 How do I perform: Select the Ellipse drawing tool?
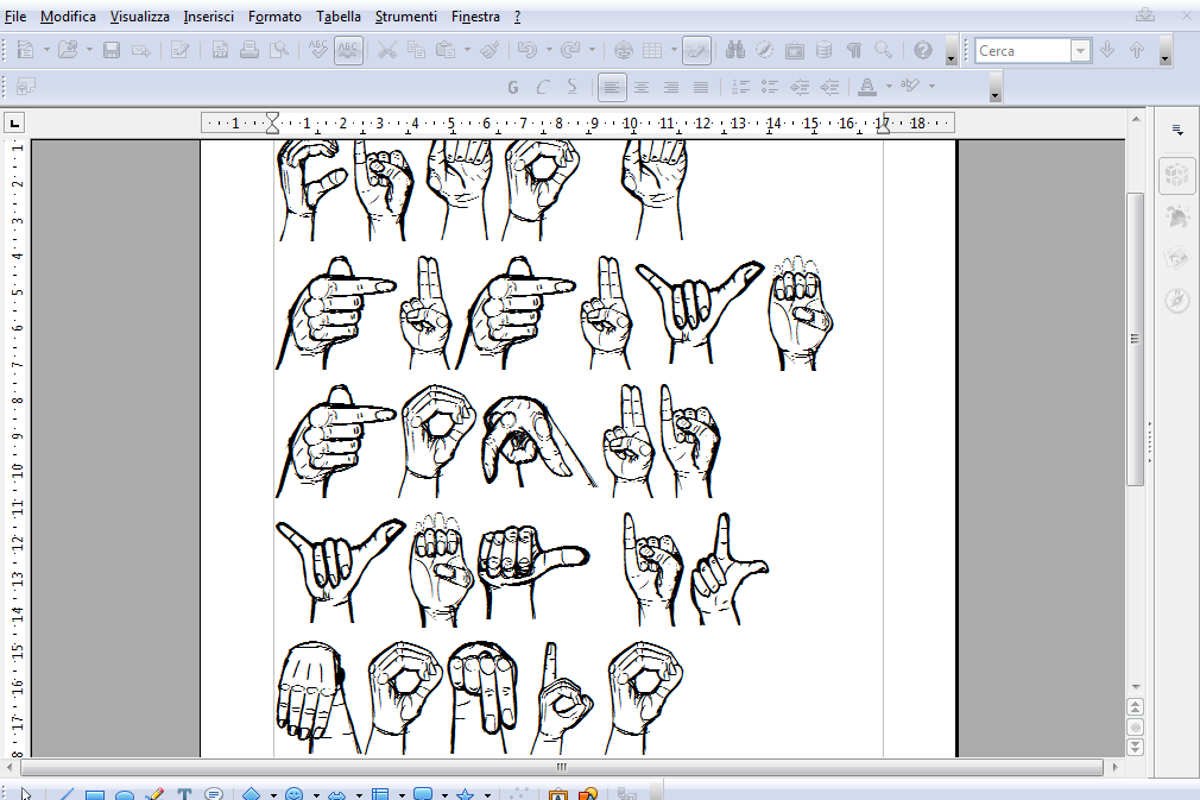[125, 793]
